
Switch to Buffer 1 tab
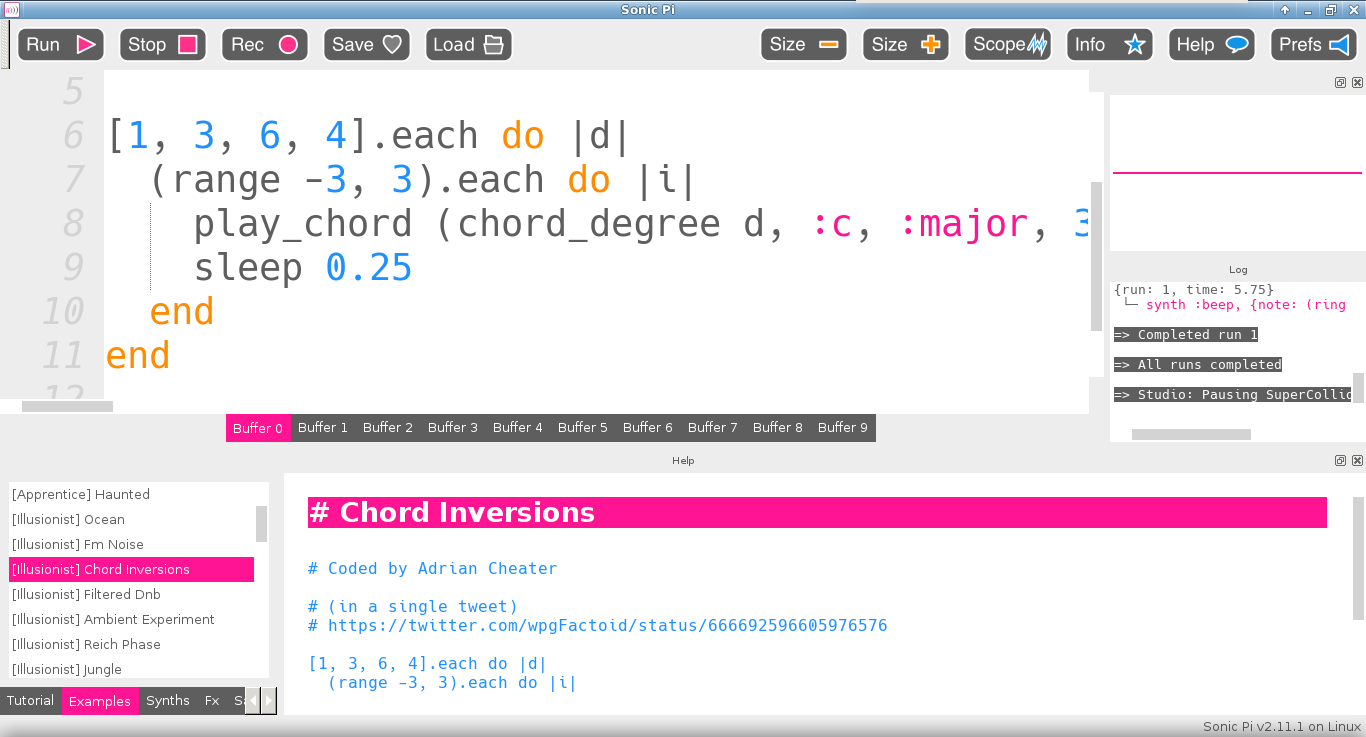point(323,428)
